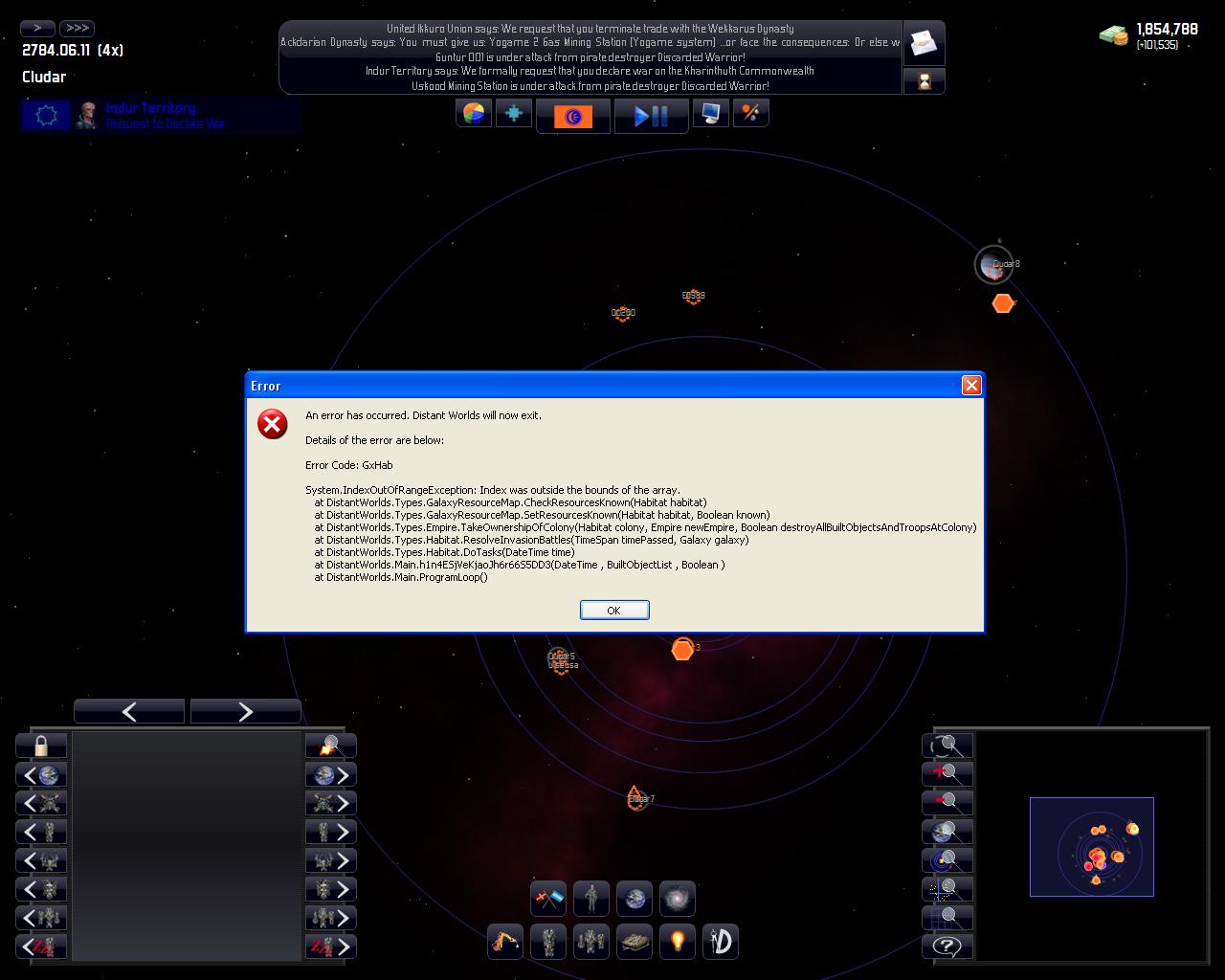Open colonies planet icon in bottom bar

pyautogui.click(x=635, y=899)
